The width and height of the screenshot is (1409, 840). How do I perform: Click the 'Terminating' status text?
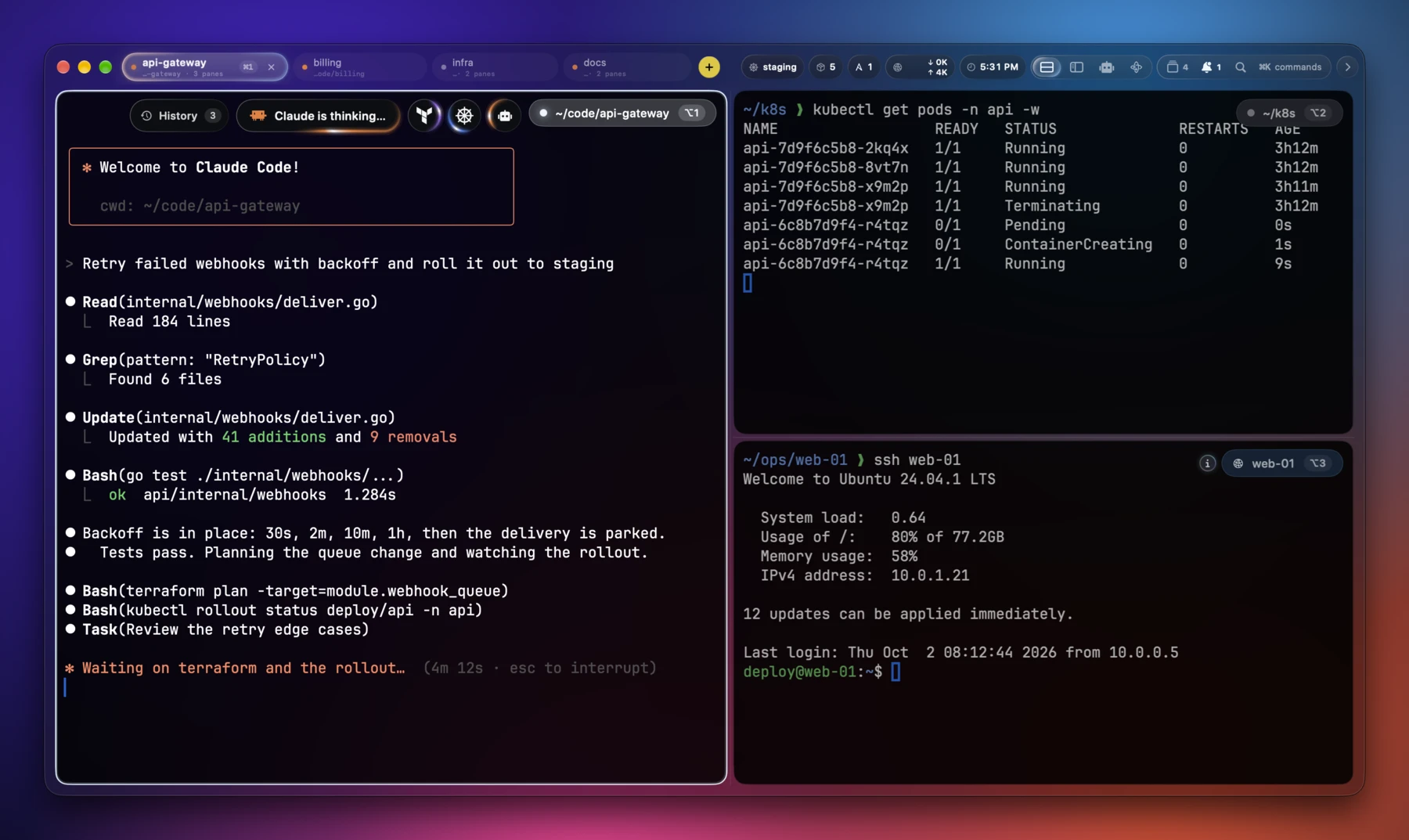tap(1052, 206)
